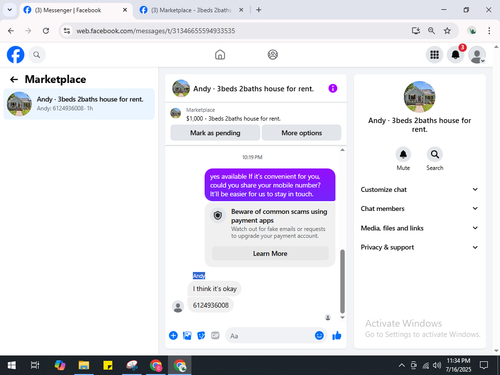Open the volume speaker tray icon
The width and height of the screenshot is (500, 375).
[x=437, y=365]
